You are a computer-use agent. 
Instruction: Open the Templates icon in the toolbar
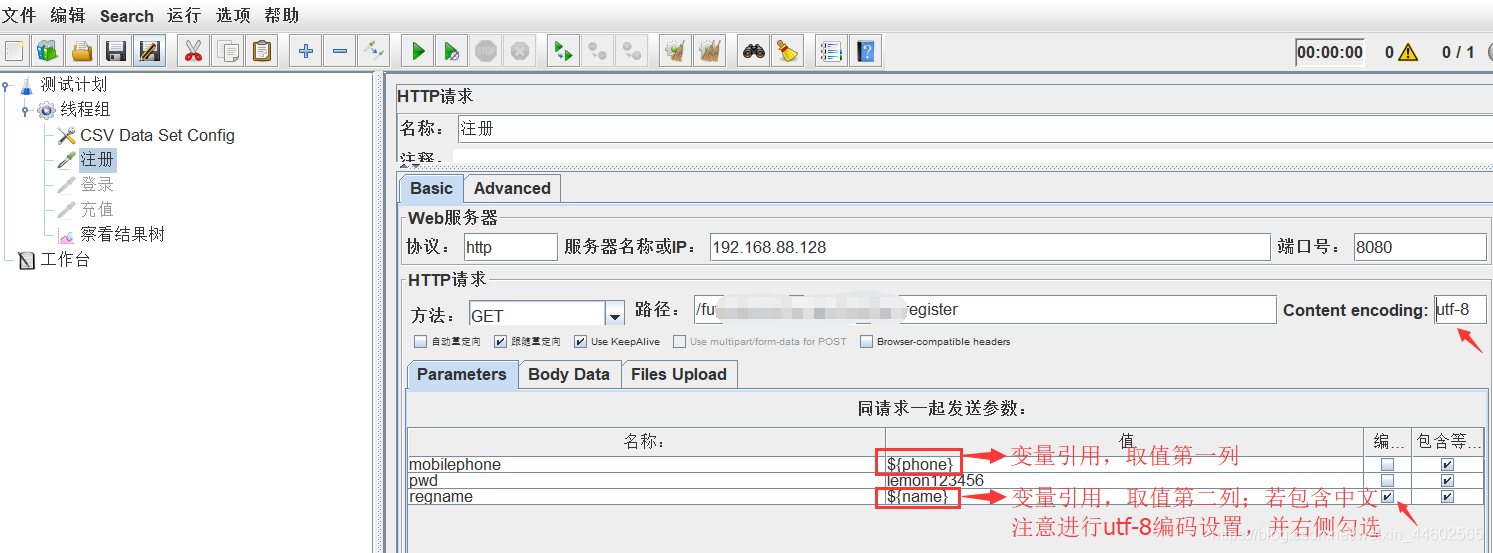click(x=47, y=50)
